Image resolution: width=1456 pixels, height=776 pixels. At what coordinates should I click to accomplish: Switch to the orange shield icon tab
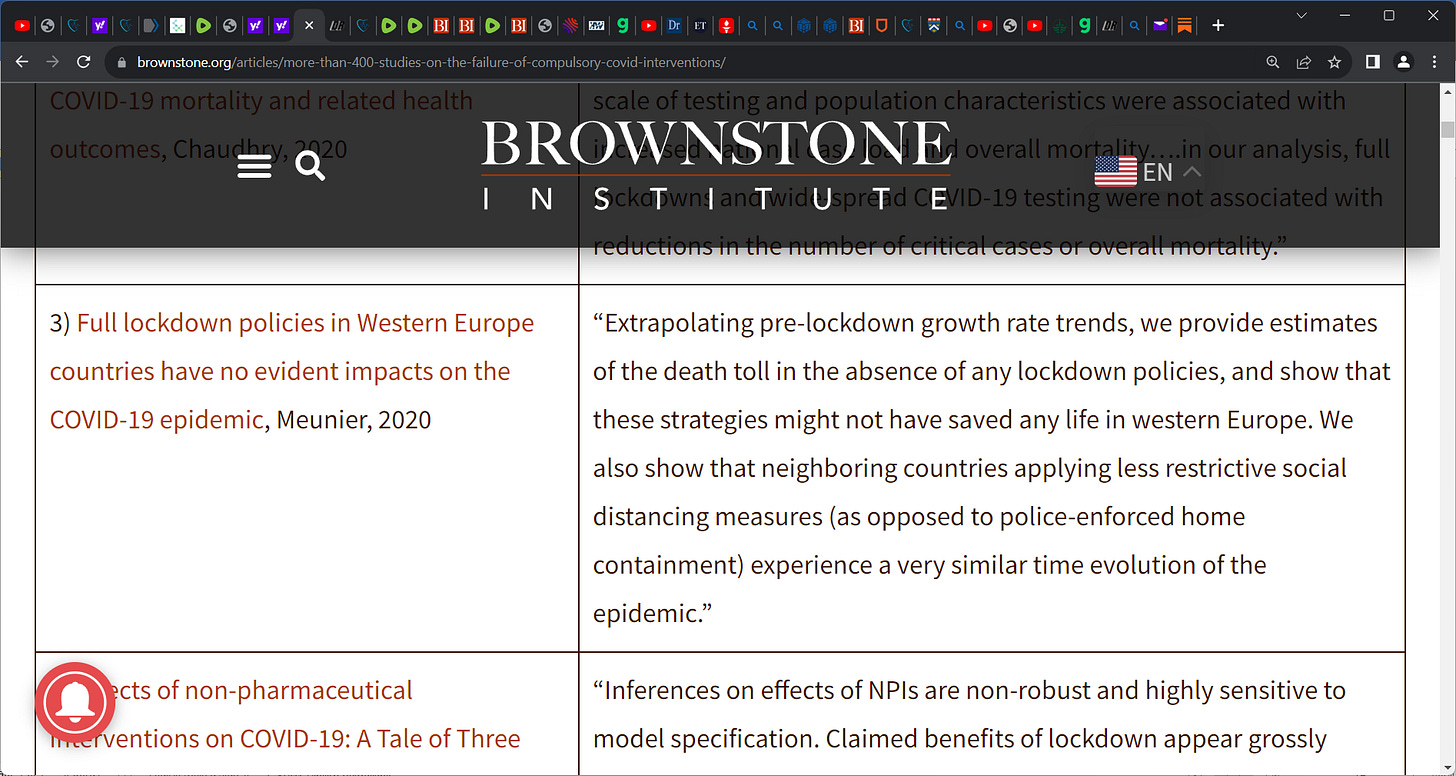(882, 25)
